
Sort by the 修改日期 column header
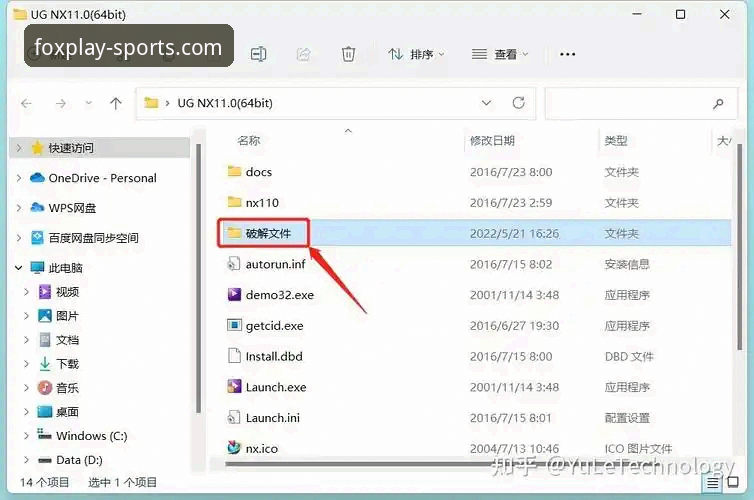[492, 140]
